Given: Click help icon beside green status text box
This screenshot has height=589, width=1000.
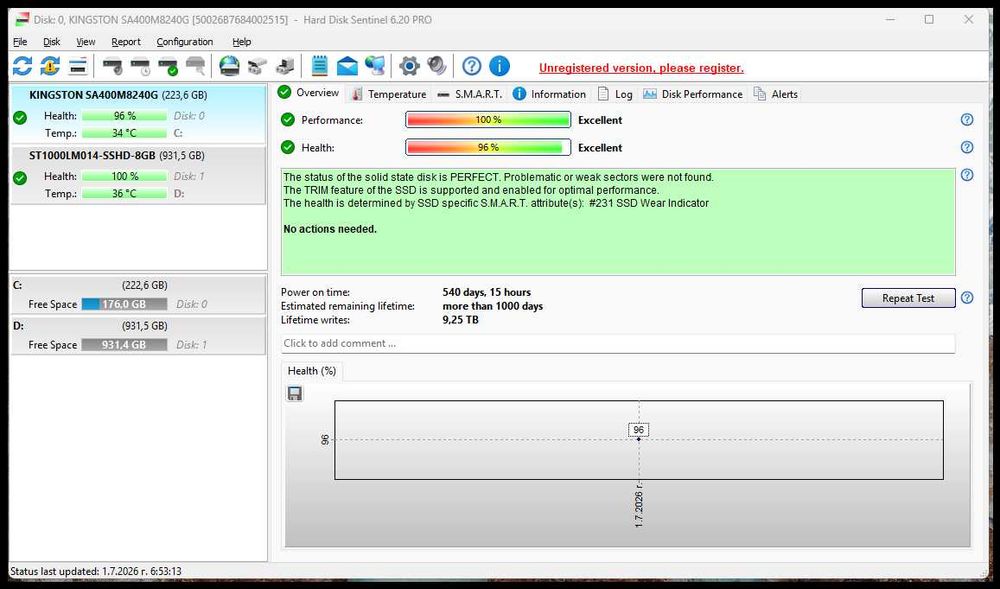Looking at the screenshot, I should (x=967, y=175).
